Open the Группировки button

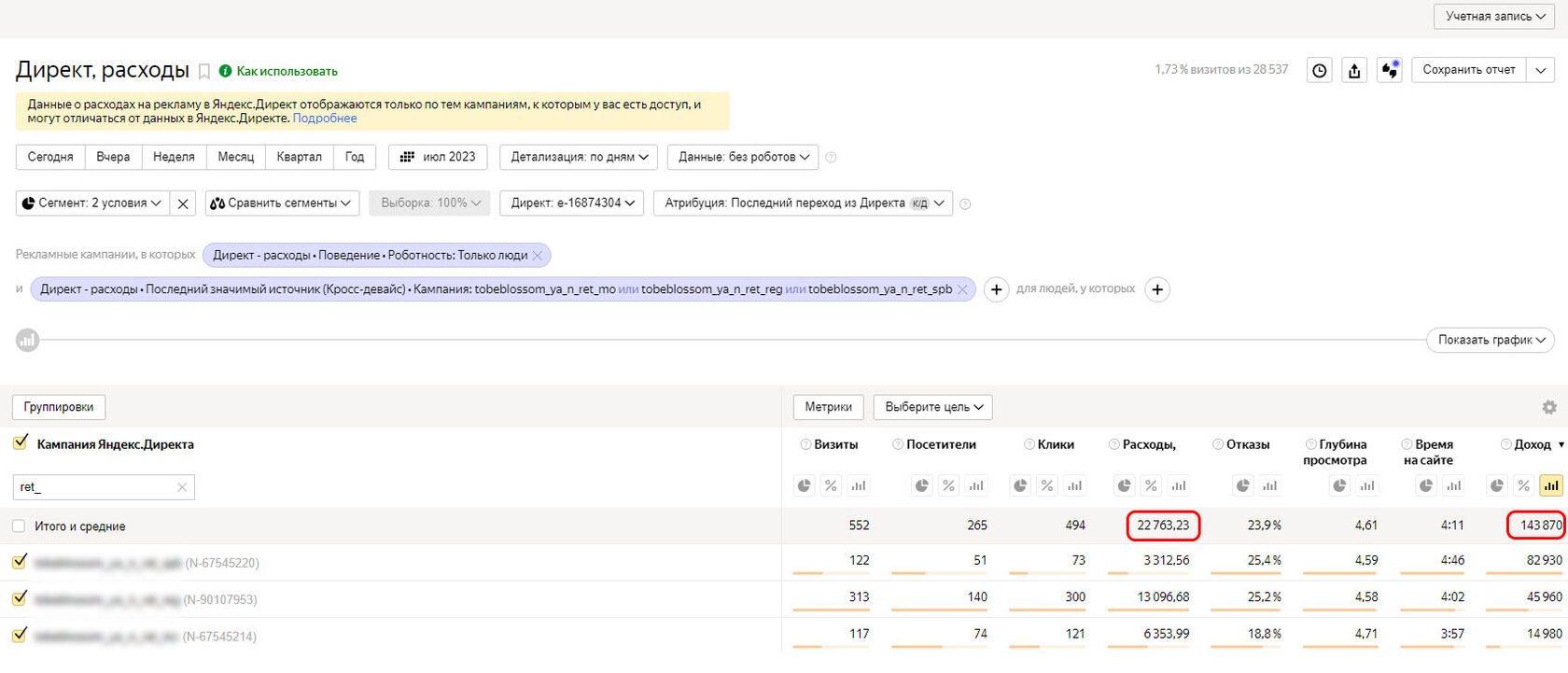click(x=59, y=408)
